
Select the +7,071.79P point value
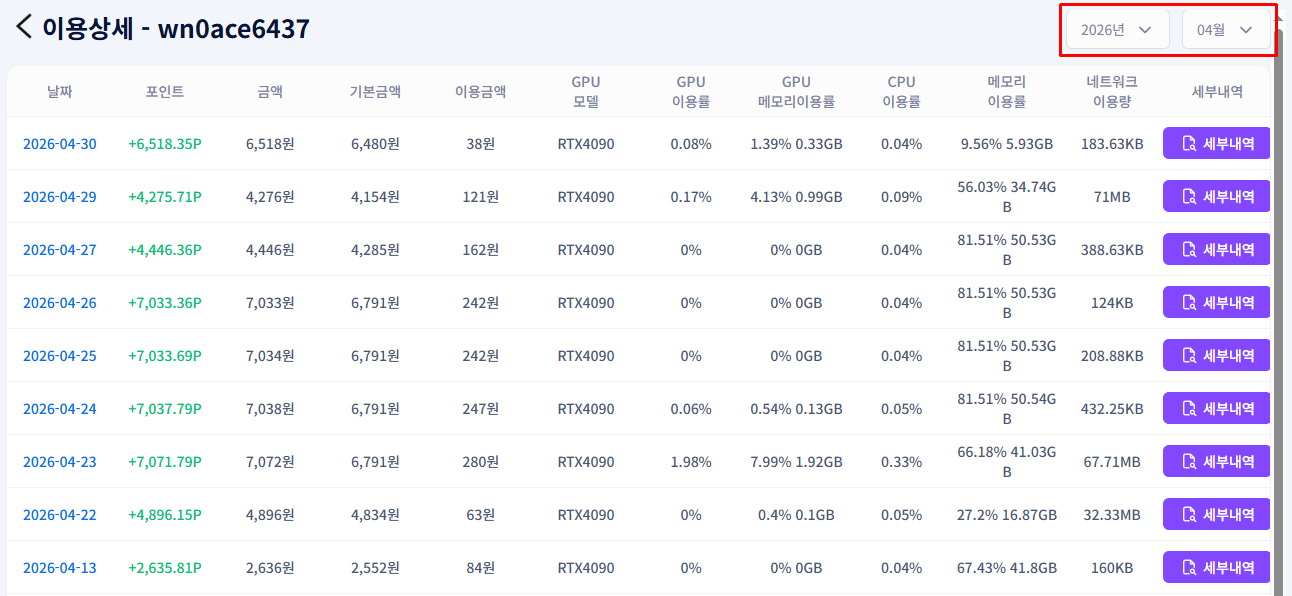165,462
